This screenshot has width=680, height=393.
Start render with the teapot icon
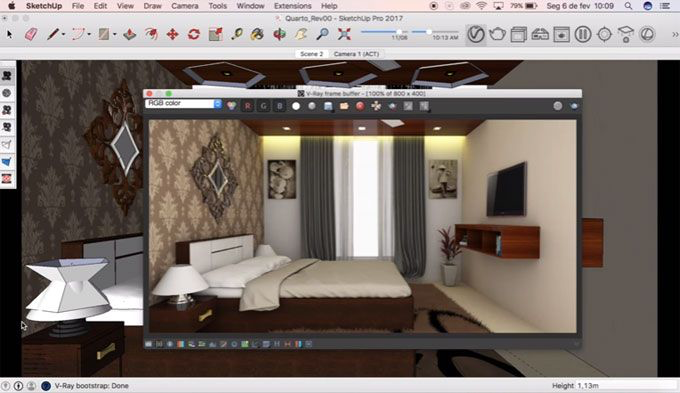pos(497,34)
